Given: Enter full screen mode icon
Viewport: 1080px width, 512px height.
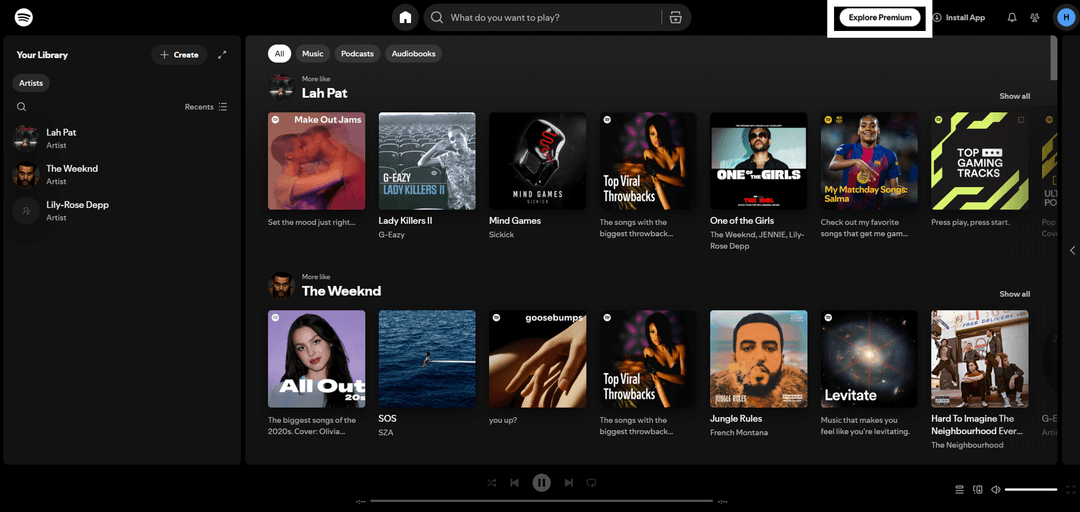Looking at the screenshot, I should tap(1070, 489).
